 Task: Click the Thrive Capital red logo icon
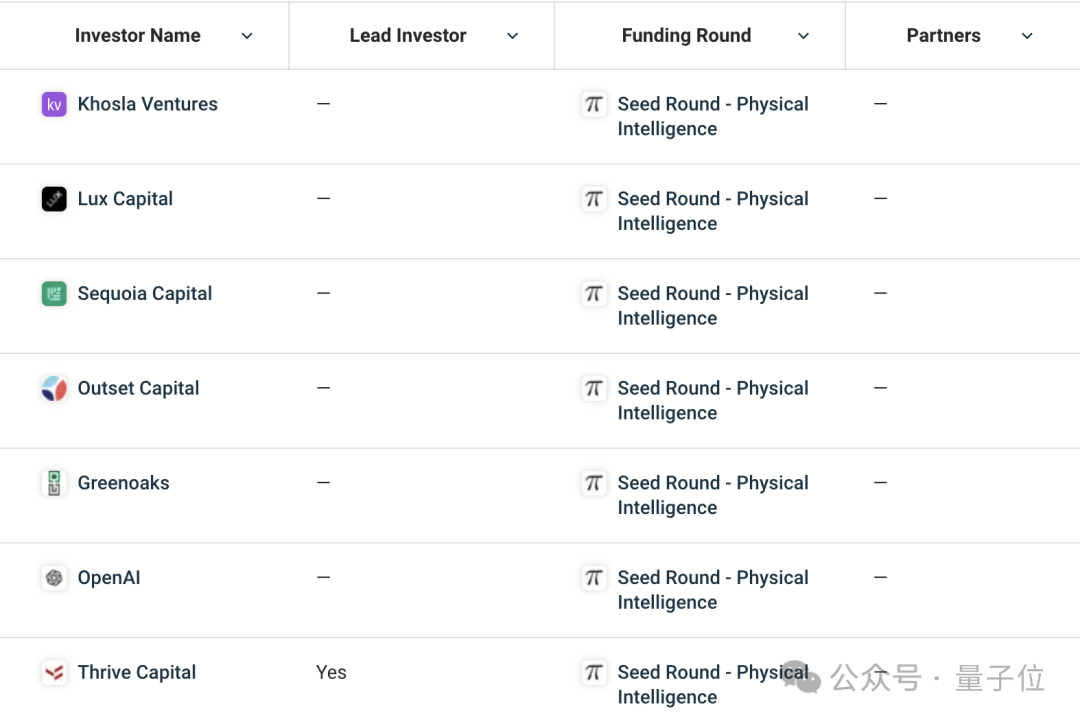click(54, 673)
